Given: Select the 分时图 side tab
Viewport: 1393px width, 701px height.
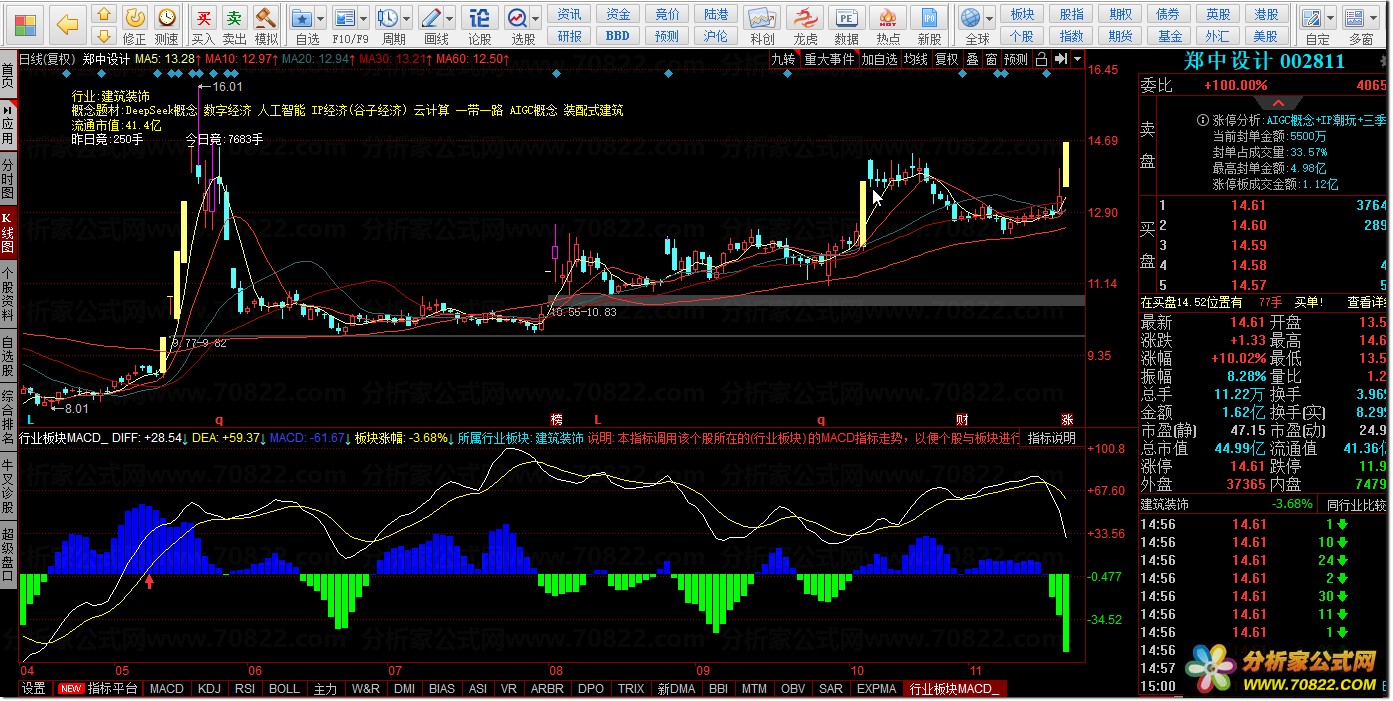Looking at the screenshot, I should (8, 178).
